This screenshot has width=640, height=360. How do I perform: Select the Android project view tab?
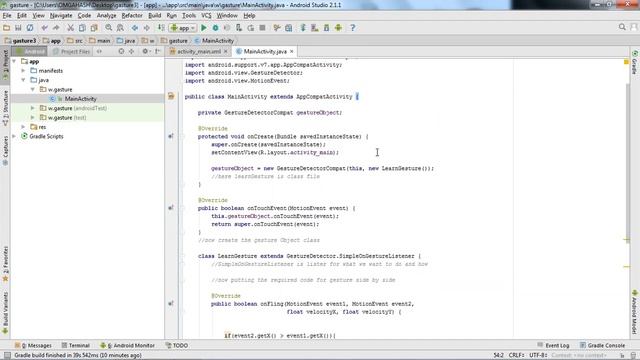click(x=30, y=51)
